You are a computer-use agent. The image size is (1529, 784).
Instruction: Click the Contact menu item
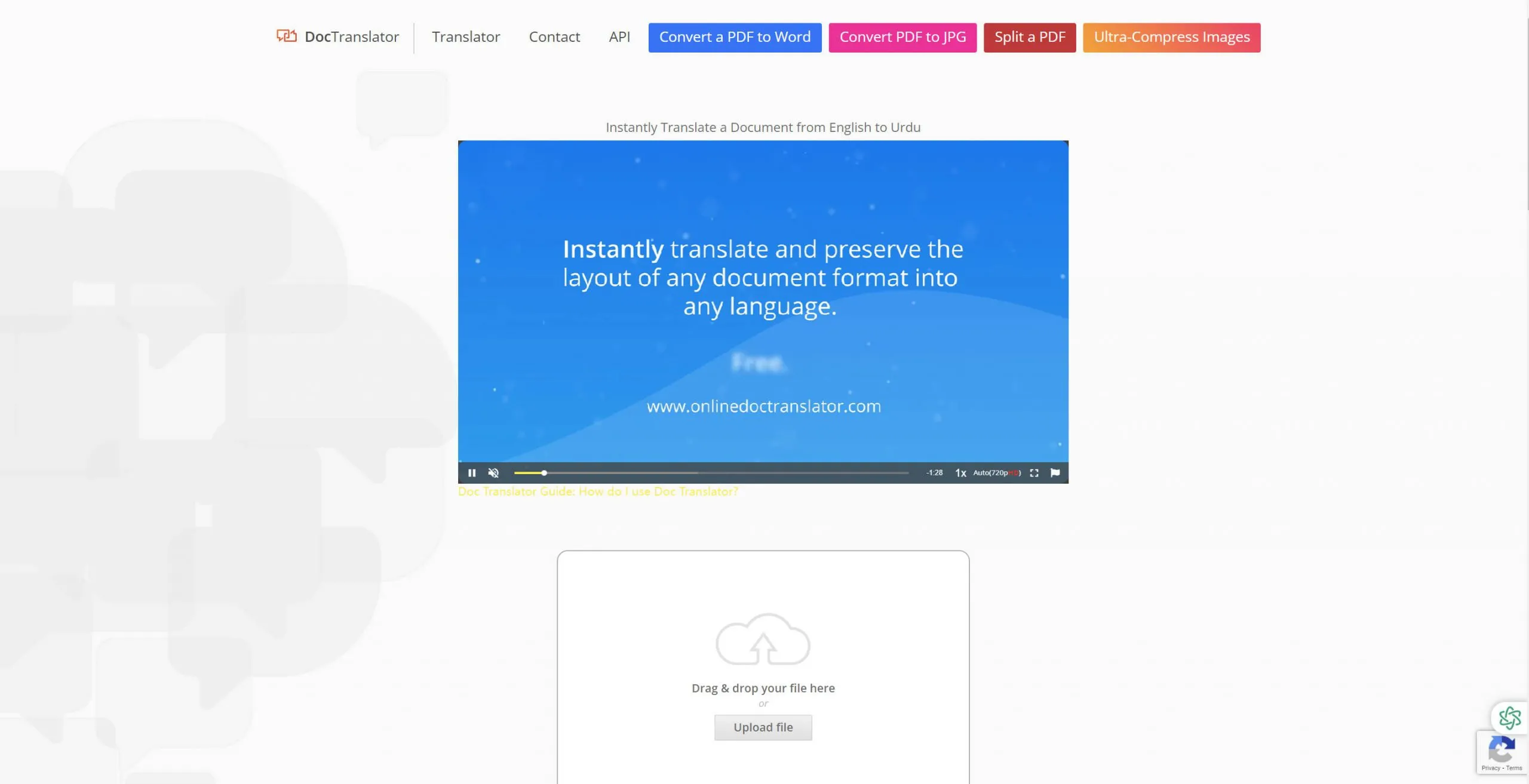[554, 37]
